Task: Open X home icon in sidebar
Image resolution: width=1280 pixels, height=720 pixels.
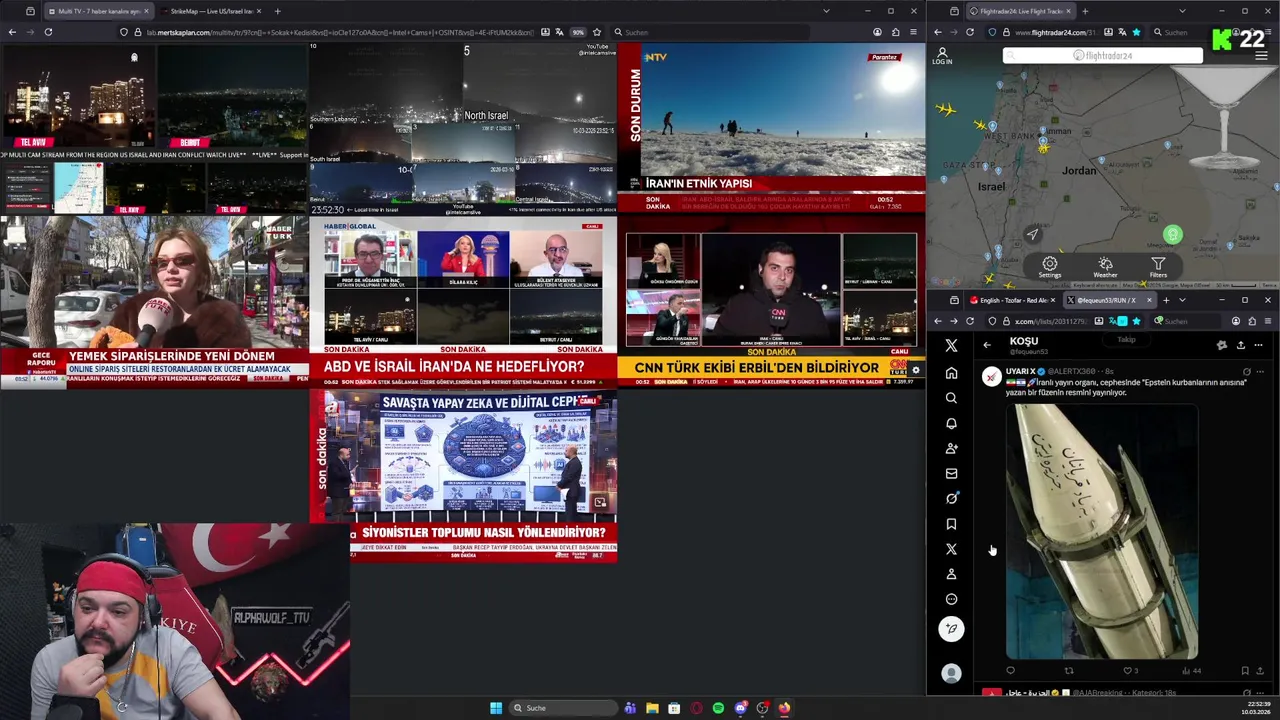Action: pyautogui.click(x=951, y=373)
